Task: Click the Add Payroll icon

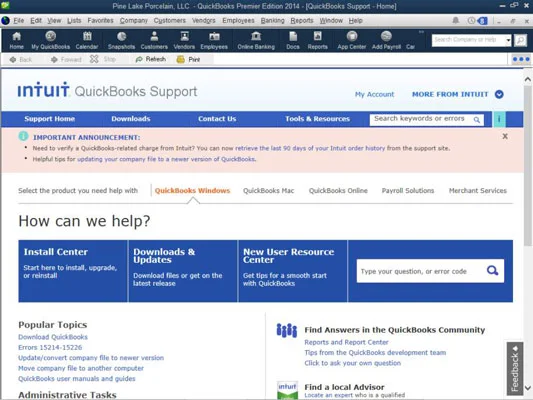Action: [x=386, y=40]
